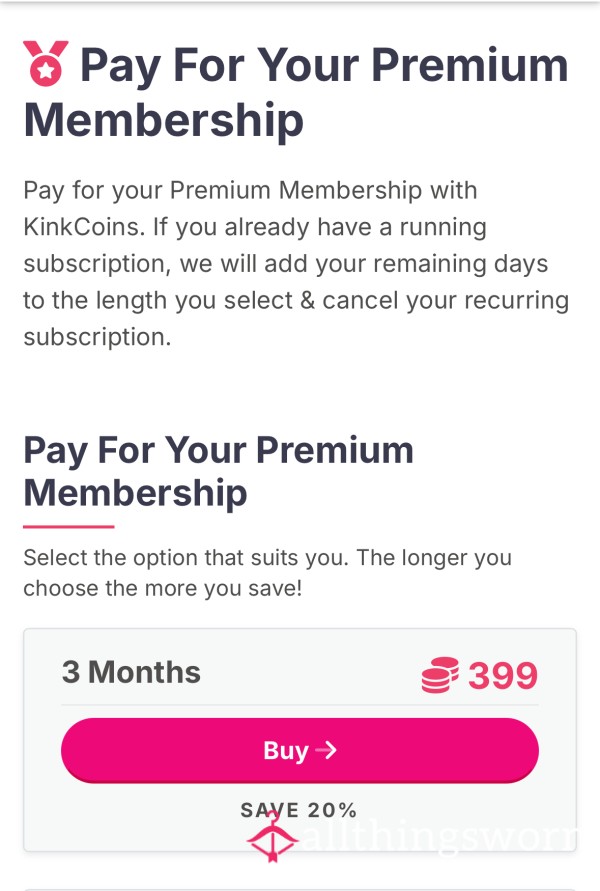Click the 399 coin price
Screen dimensions: 600x891
pyautogui.click(x=503, y=675)
